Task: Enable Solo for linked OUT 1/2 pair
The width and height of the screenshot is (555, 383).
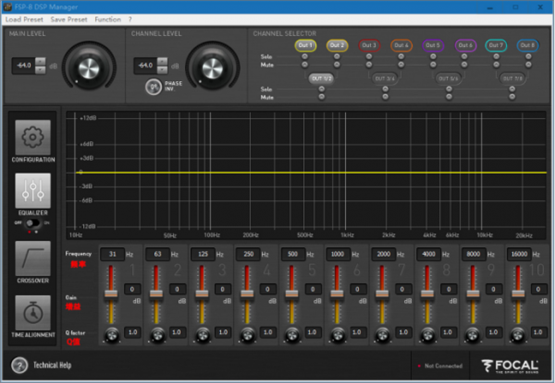Action: [321, 89]
